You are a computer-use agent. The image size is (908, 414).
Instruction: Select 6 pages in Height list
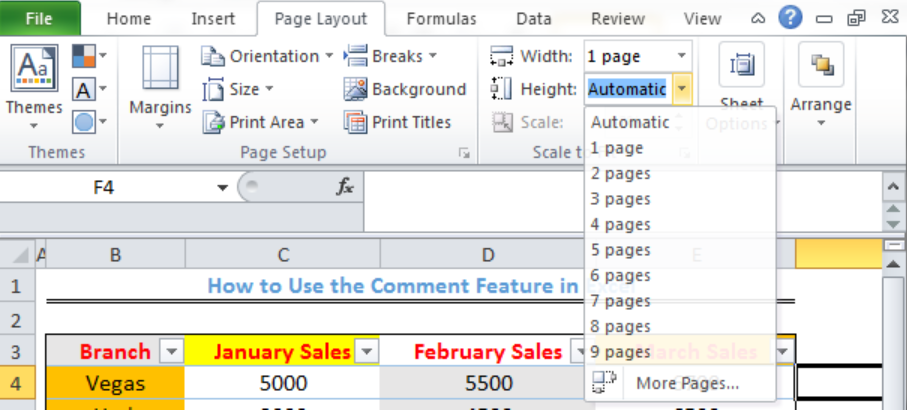point(680,276)
